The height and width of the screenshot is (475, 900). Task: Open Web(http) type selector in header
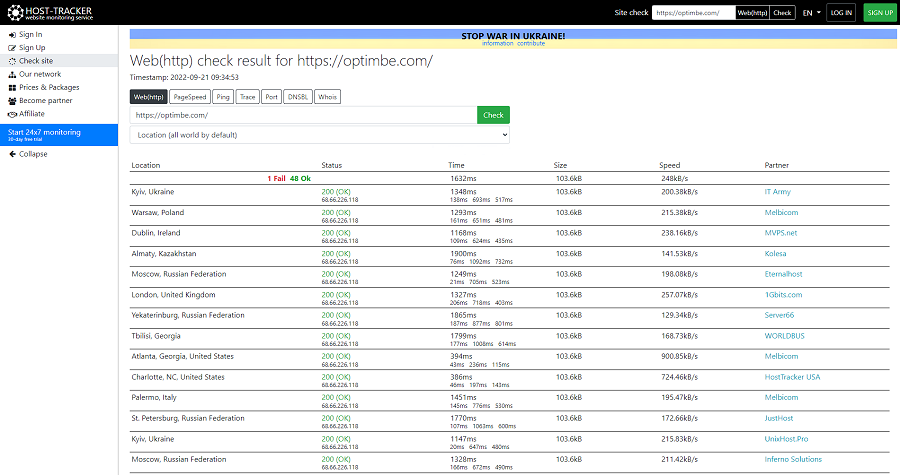752,13
